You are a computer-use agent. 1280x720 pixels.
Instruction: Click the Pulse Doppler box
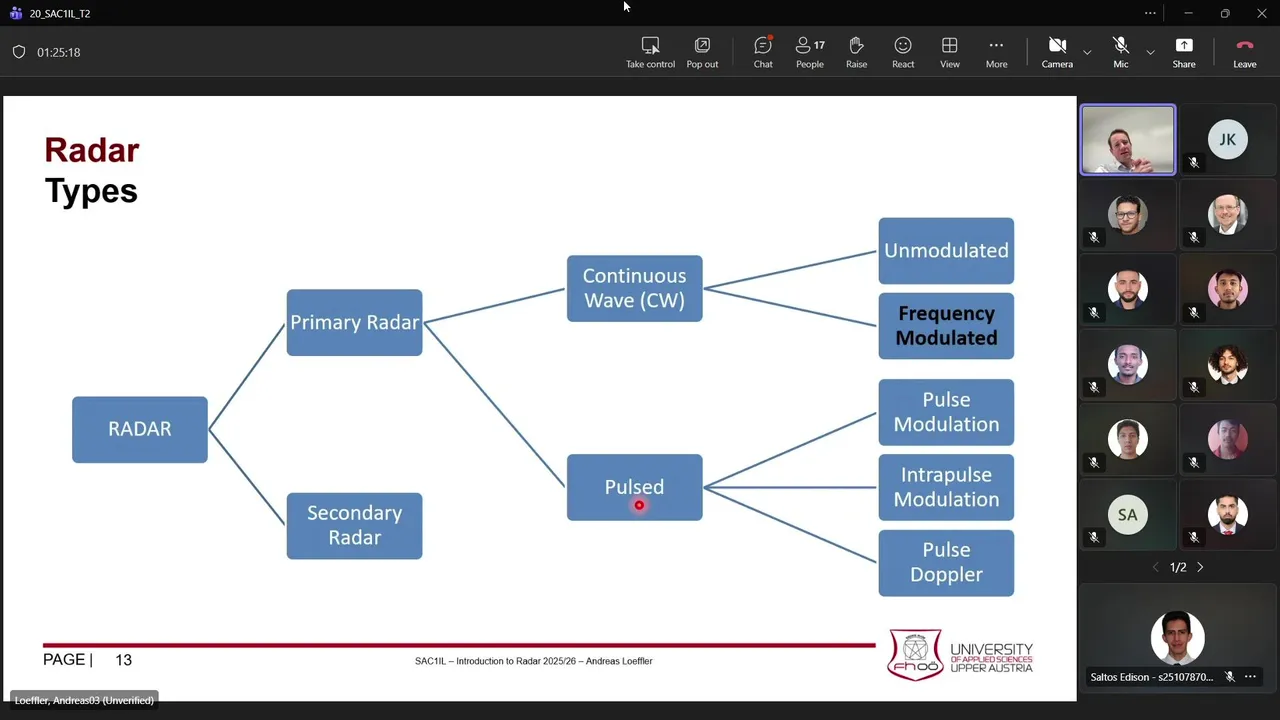946,562
